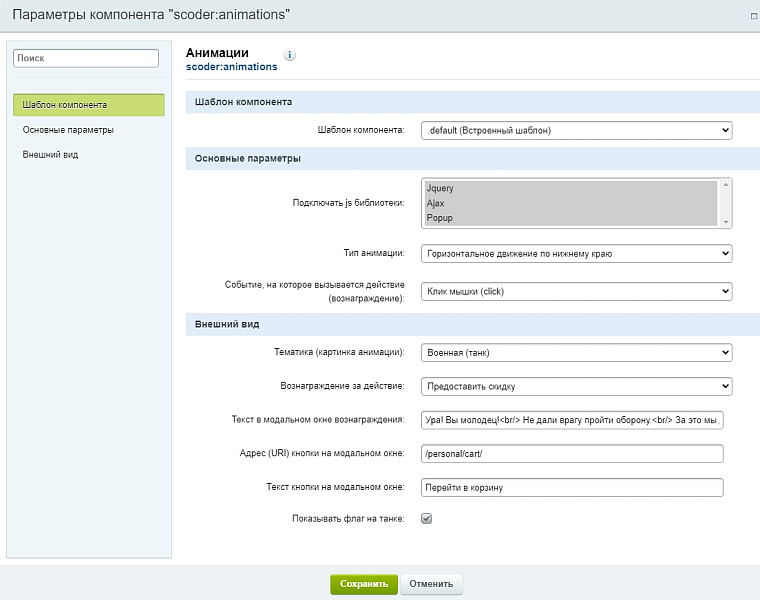760x600 pixels.
Task: Focus the Поиск search field
Action: pyautogui.click(x=85, y=59)
